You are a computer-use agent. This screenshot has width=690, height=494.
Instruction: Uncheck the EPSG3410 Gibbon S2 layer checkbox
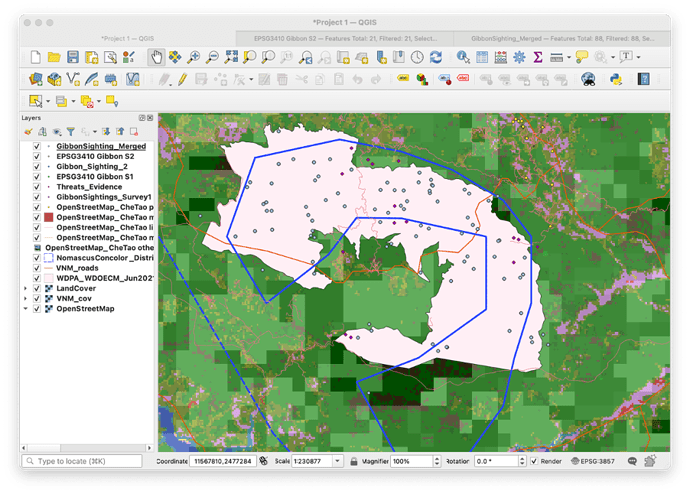37,156
